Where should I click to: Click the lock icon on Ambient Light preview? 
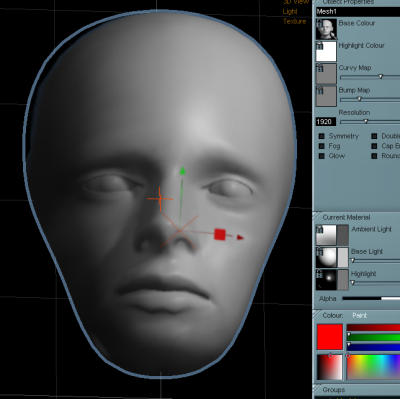click(319, 229)
